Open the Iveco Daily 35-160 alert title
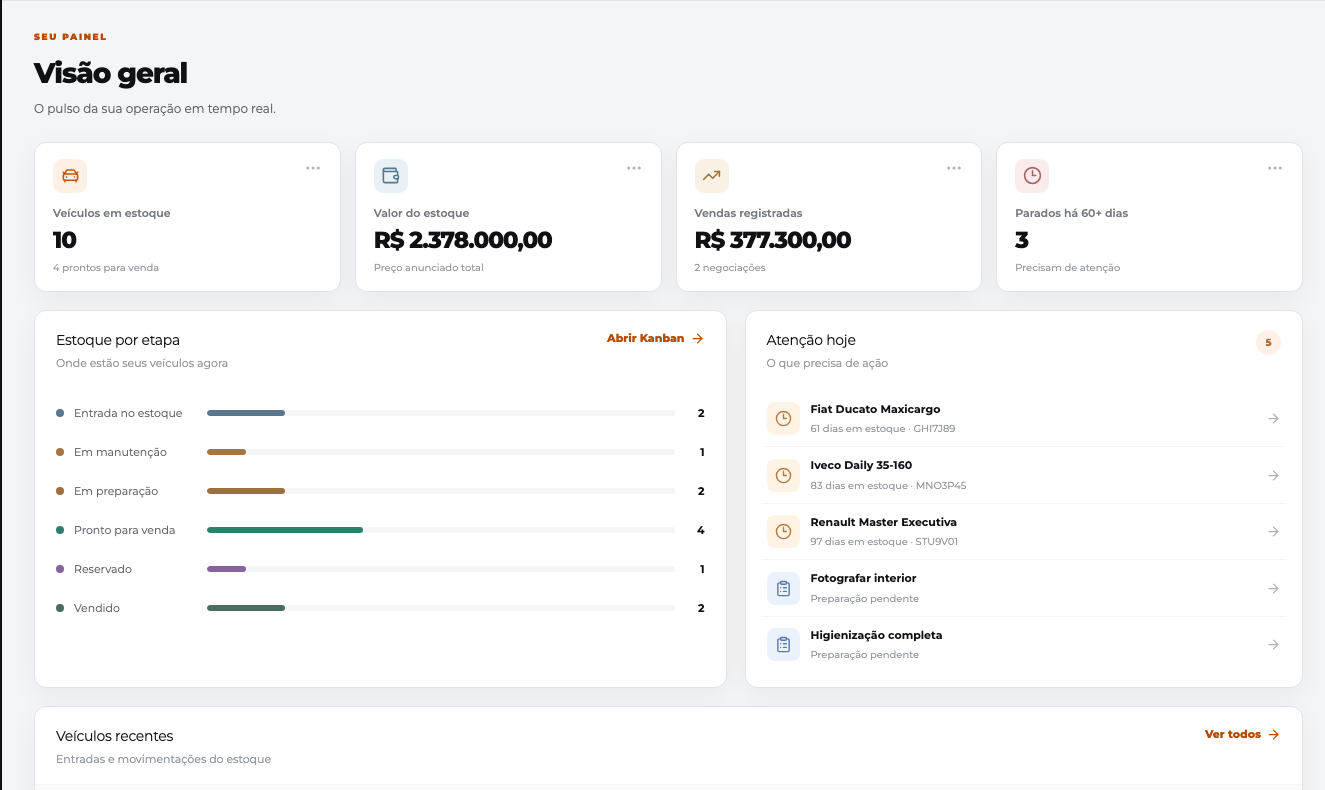The height and width of the screenshot is (790, 1325). (861, 465)
